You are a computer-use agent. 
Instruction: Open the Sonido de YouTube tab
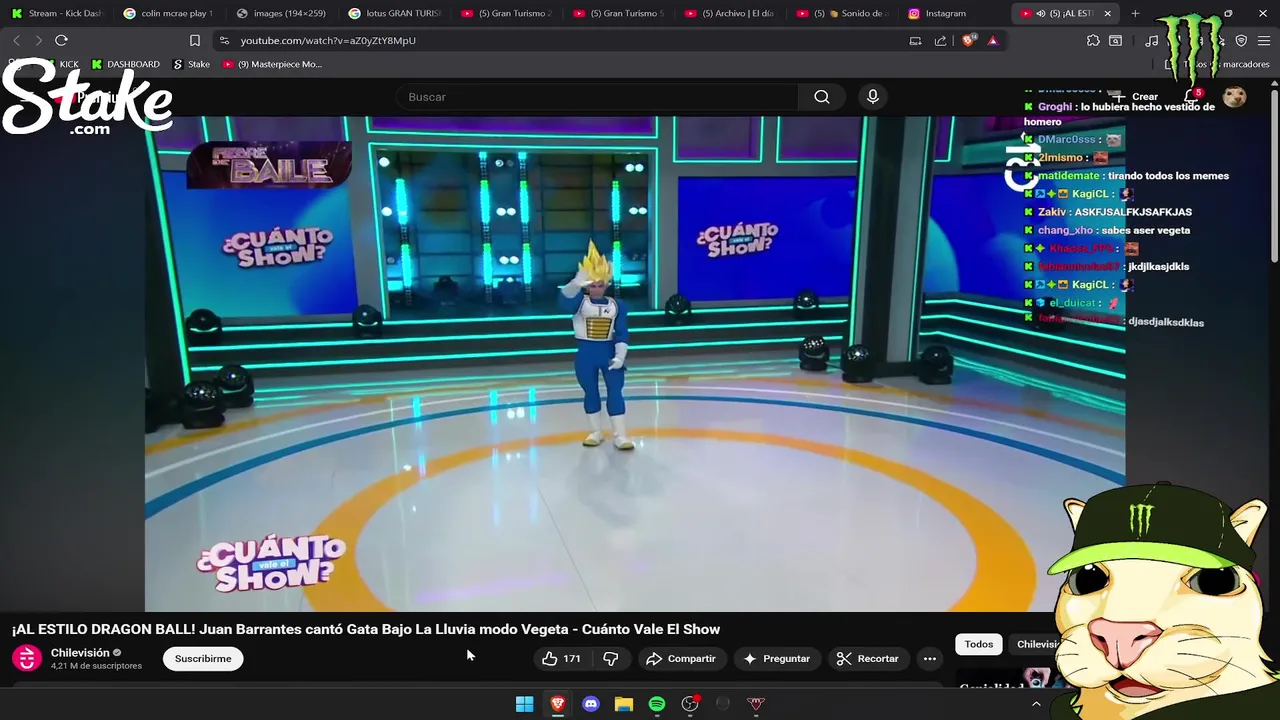[x=842, y=13]
